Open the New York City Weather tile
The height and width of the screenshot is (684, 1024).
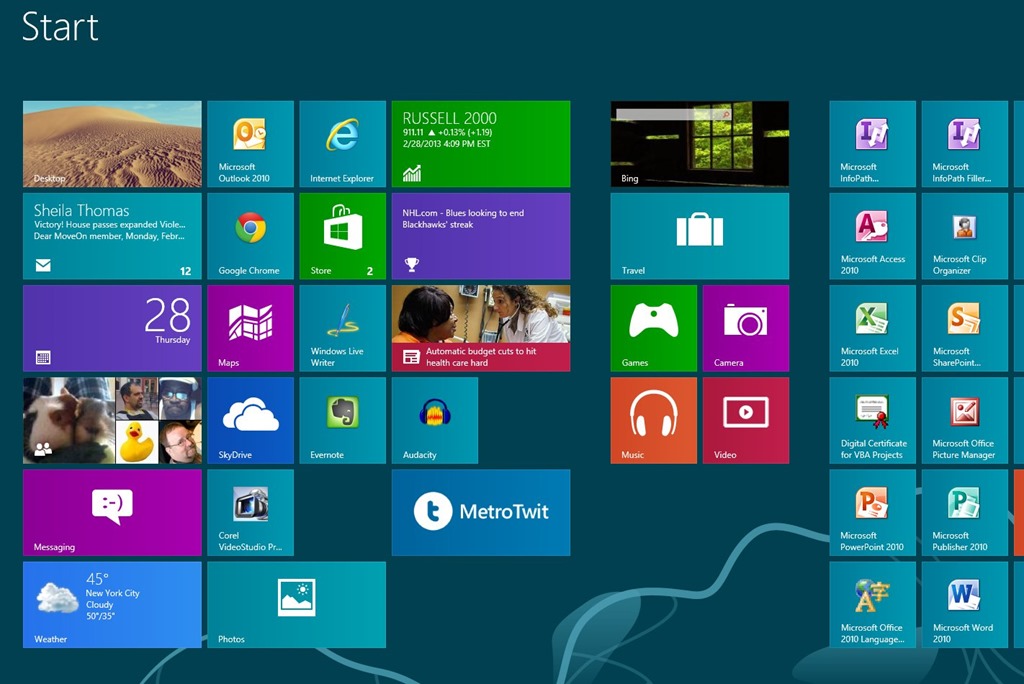(x=112, y=604)
